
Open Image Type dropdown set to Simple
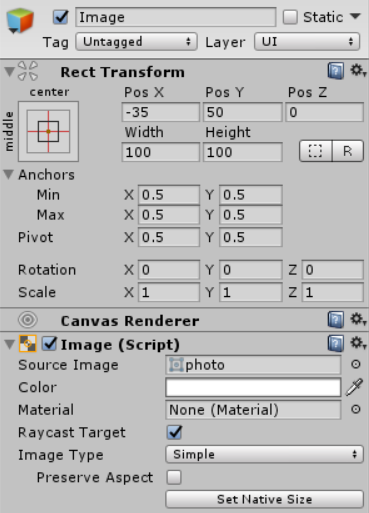click(x=264, y=454)
